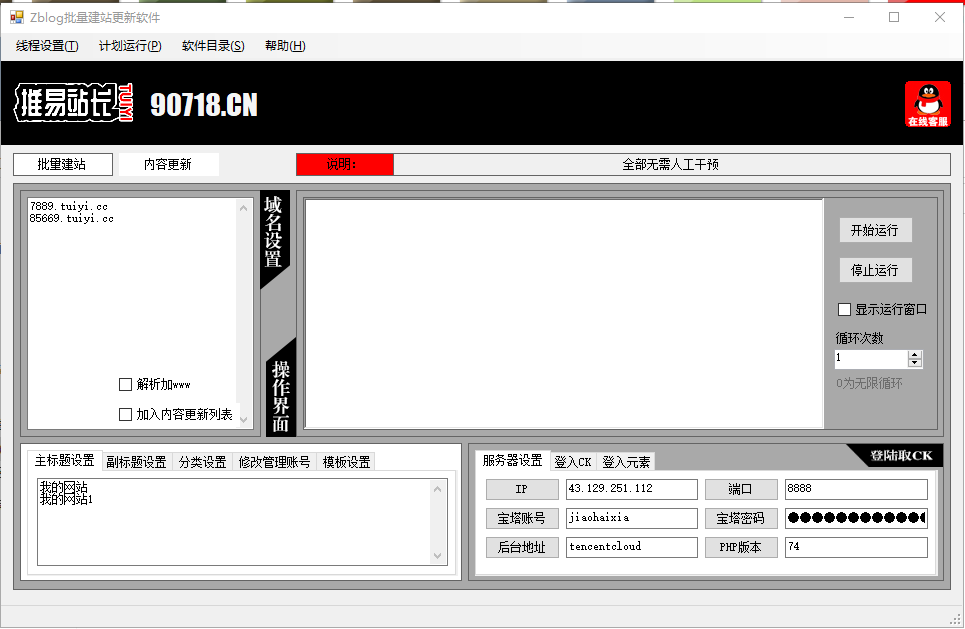Click the 端口 label button

[741, 489]
